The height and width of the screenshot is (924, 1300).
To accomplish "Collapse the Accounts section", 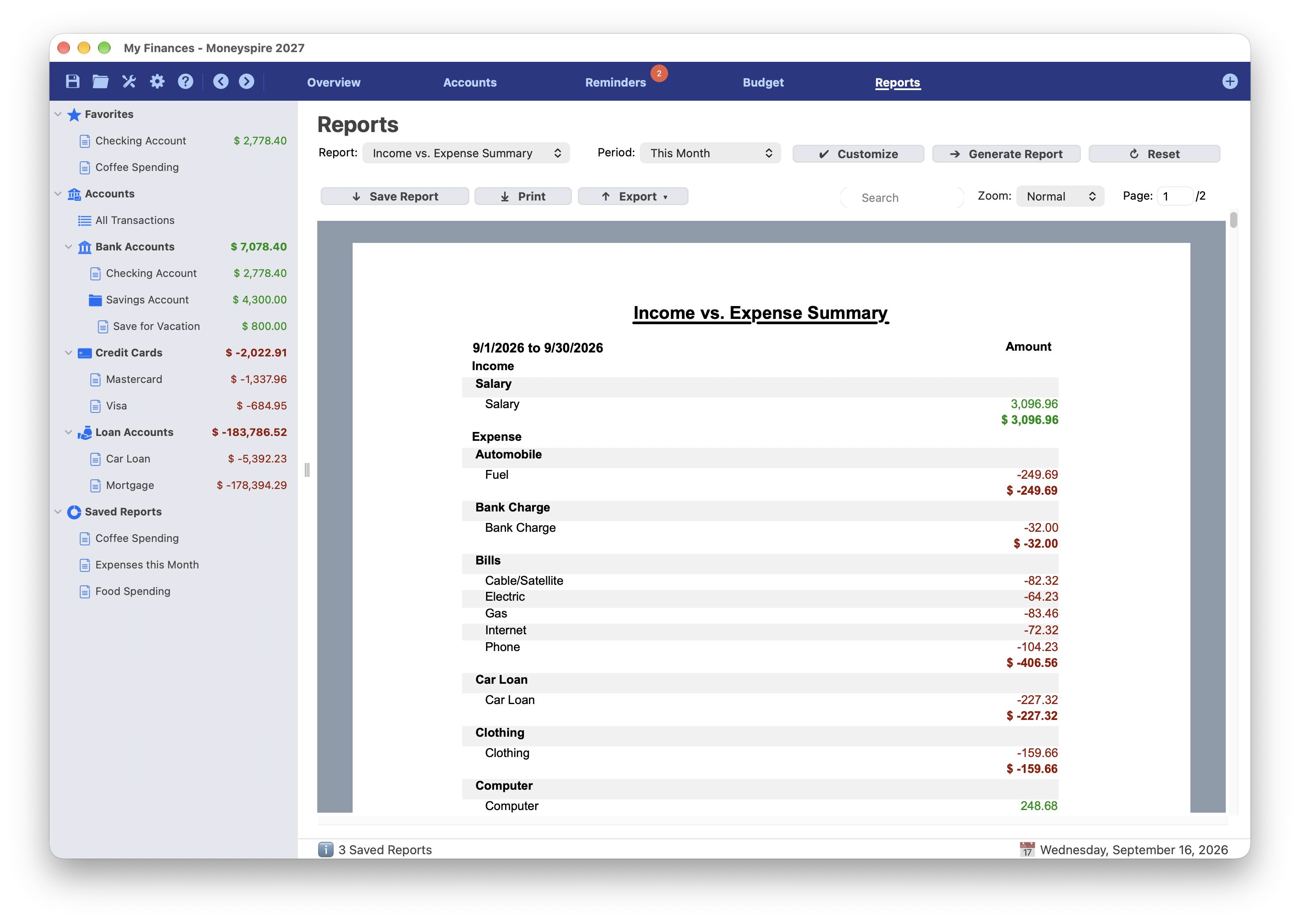I will [58, 194].
